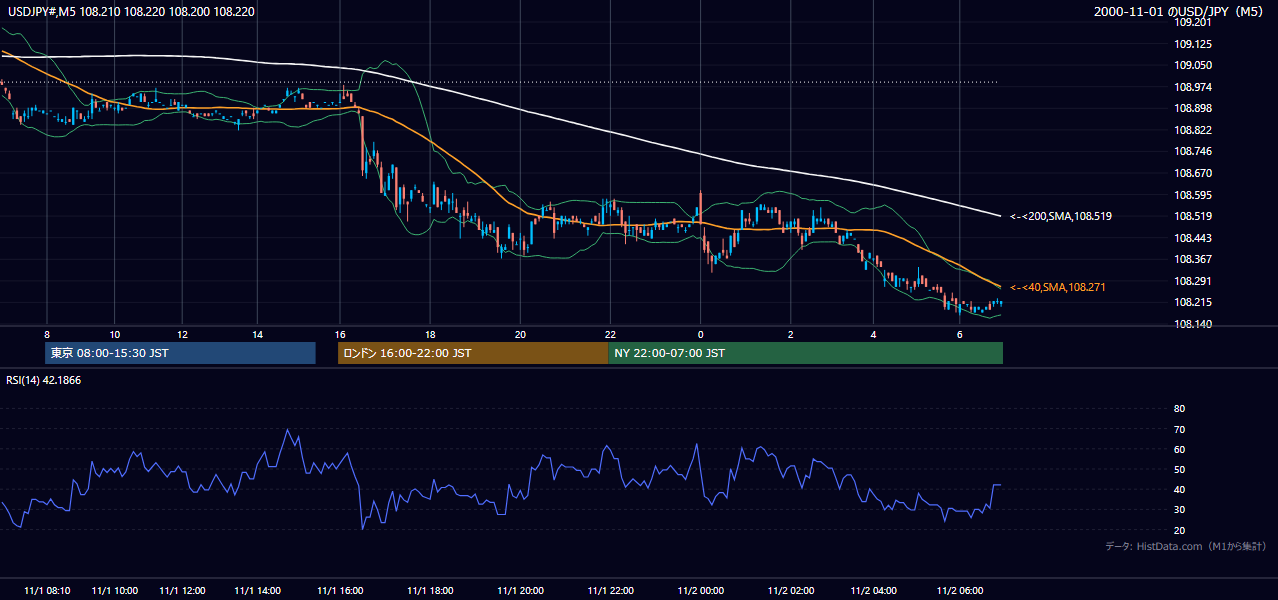
Task: Click price axis label 108.746
Action: [1193, 151]
